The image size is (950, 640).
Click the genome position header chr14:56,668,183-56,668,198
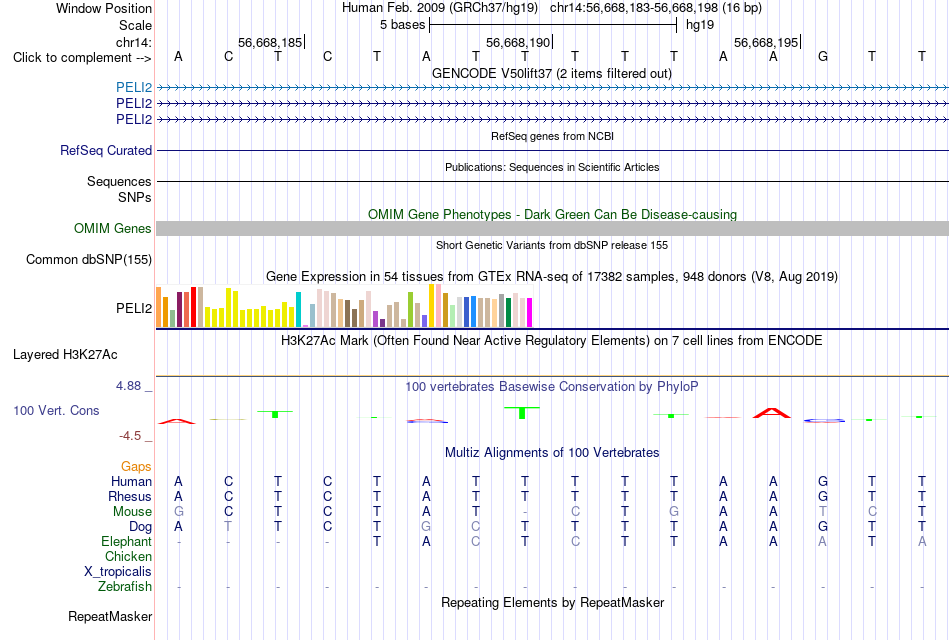click(656, 8)
